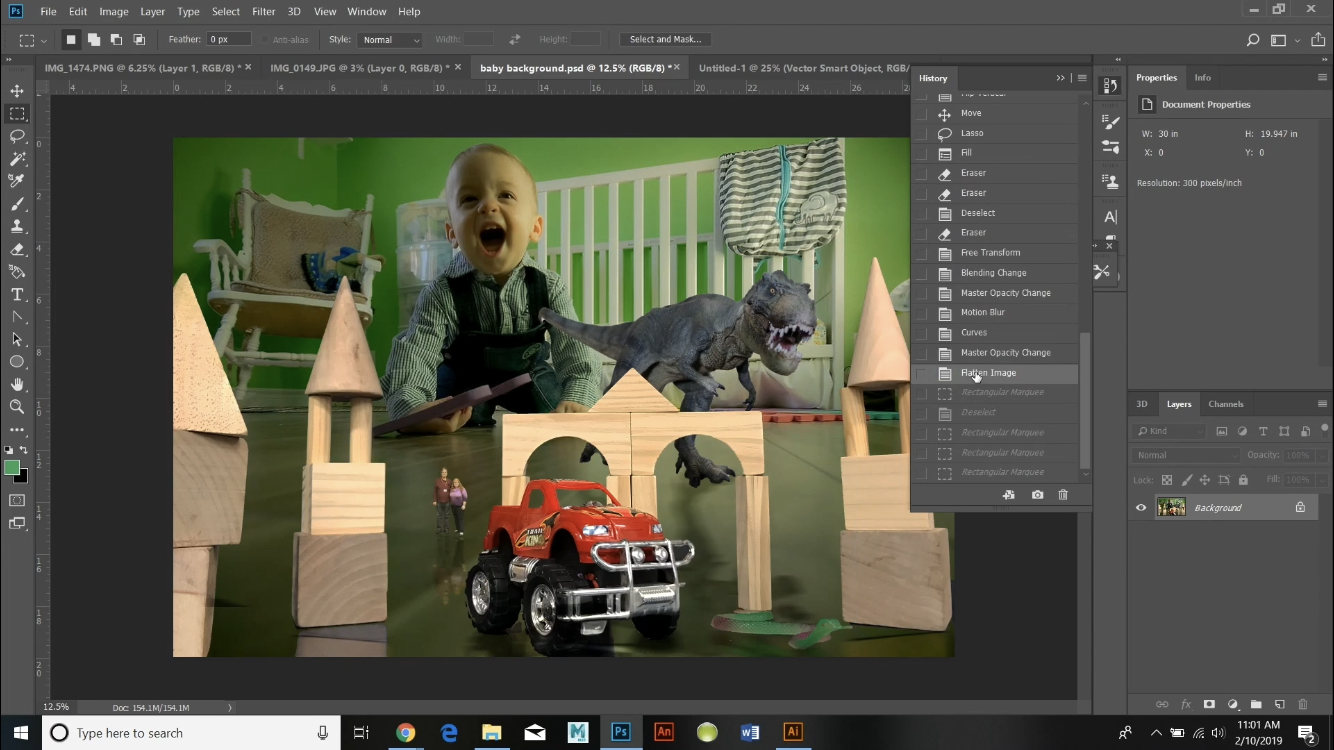Unlock the Background layer
Image resolution: width=1334 pixels, height=750 pixels.
(1300, 507)
